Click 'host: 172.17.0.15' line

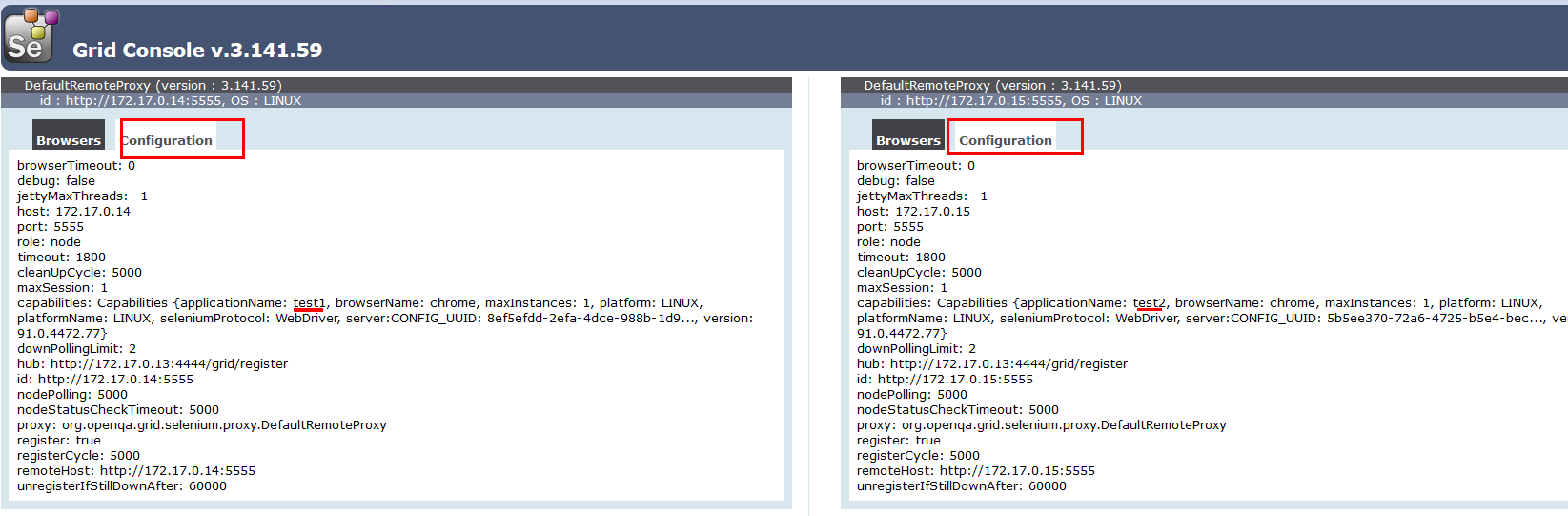coord(913,212)
